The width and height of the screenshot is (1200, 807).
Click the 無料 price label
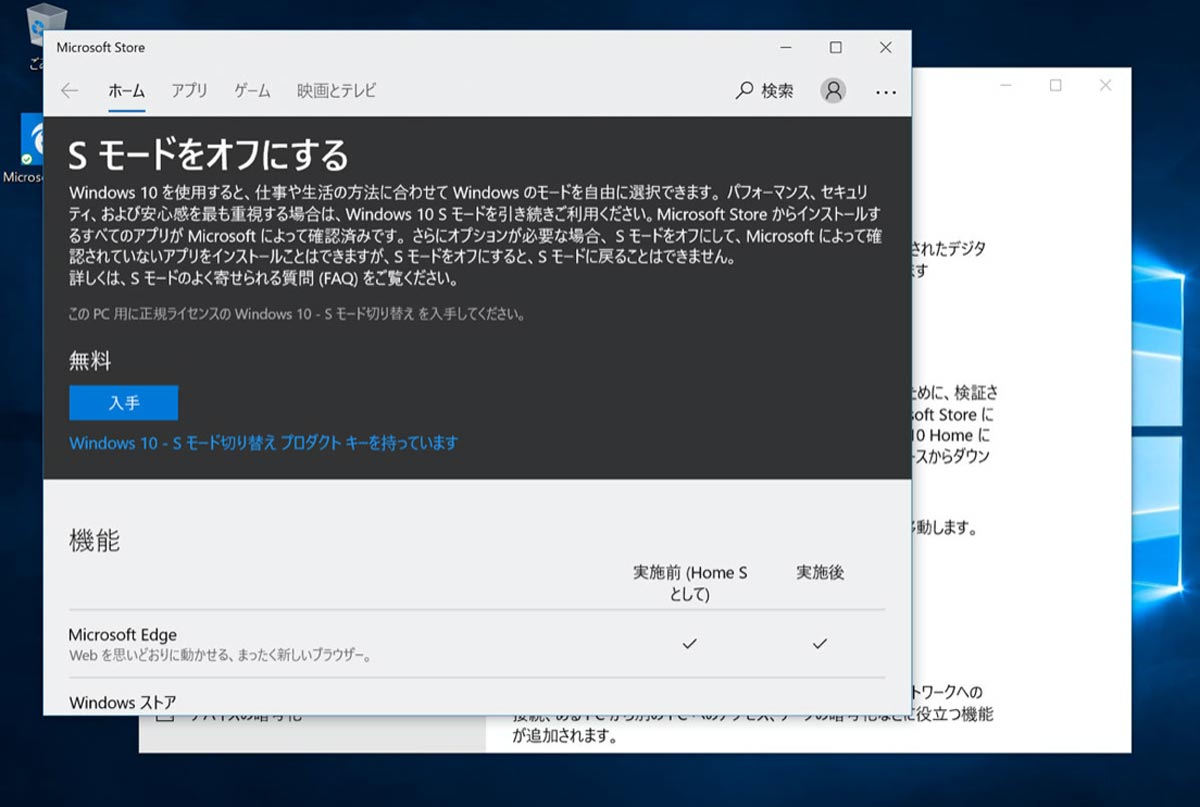90,361
